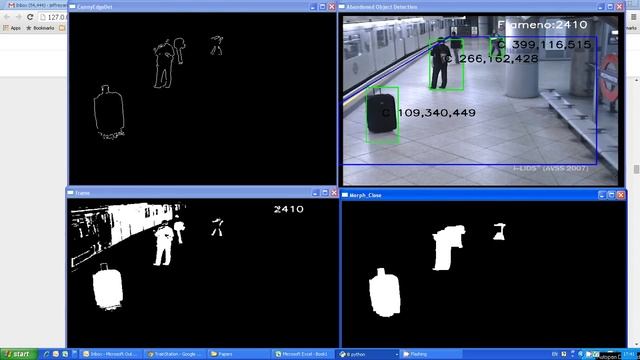Open the python grouped taskbar item
640x360 pixels.
[x=367, y=354]
